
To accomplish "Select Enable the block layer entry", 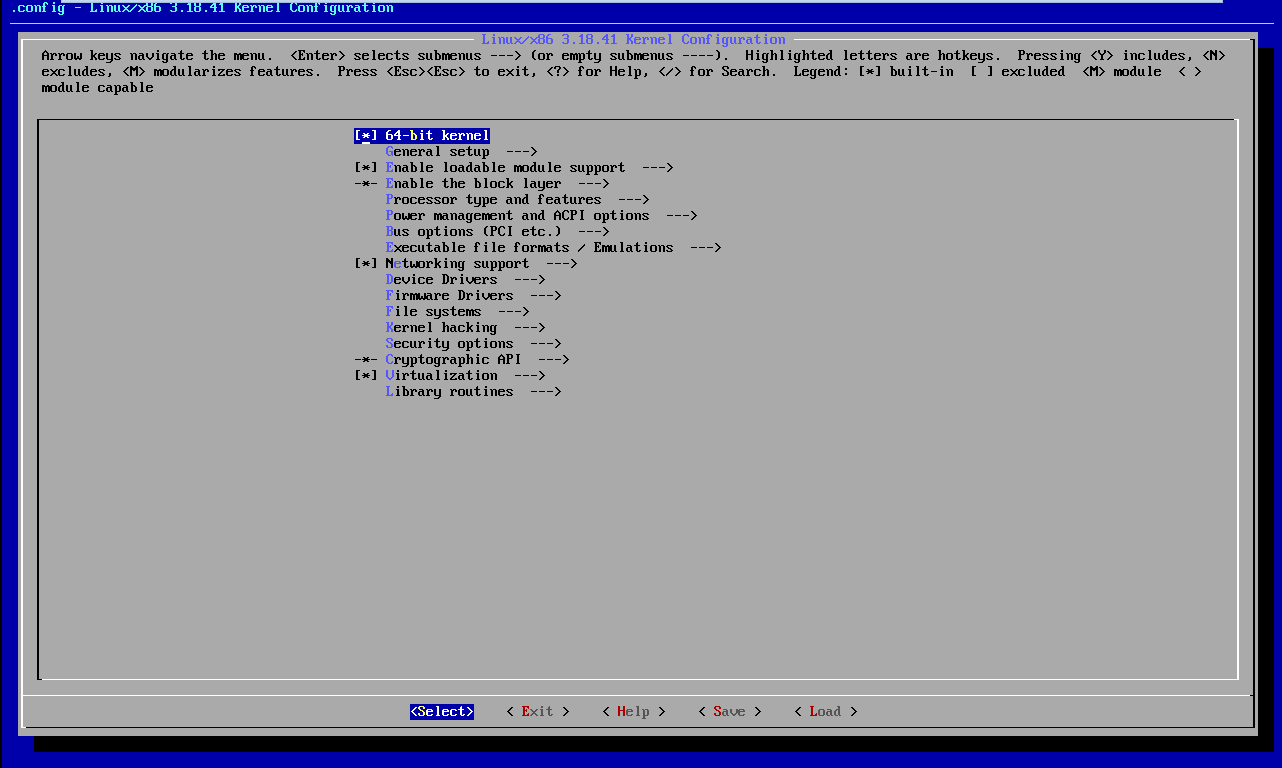I will click(473, 184).
